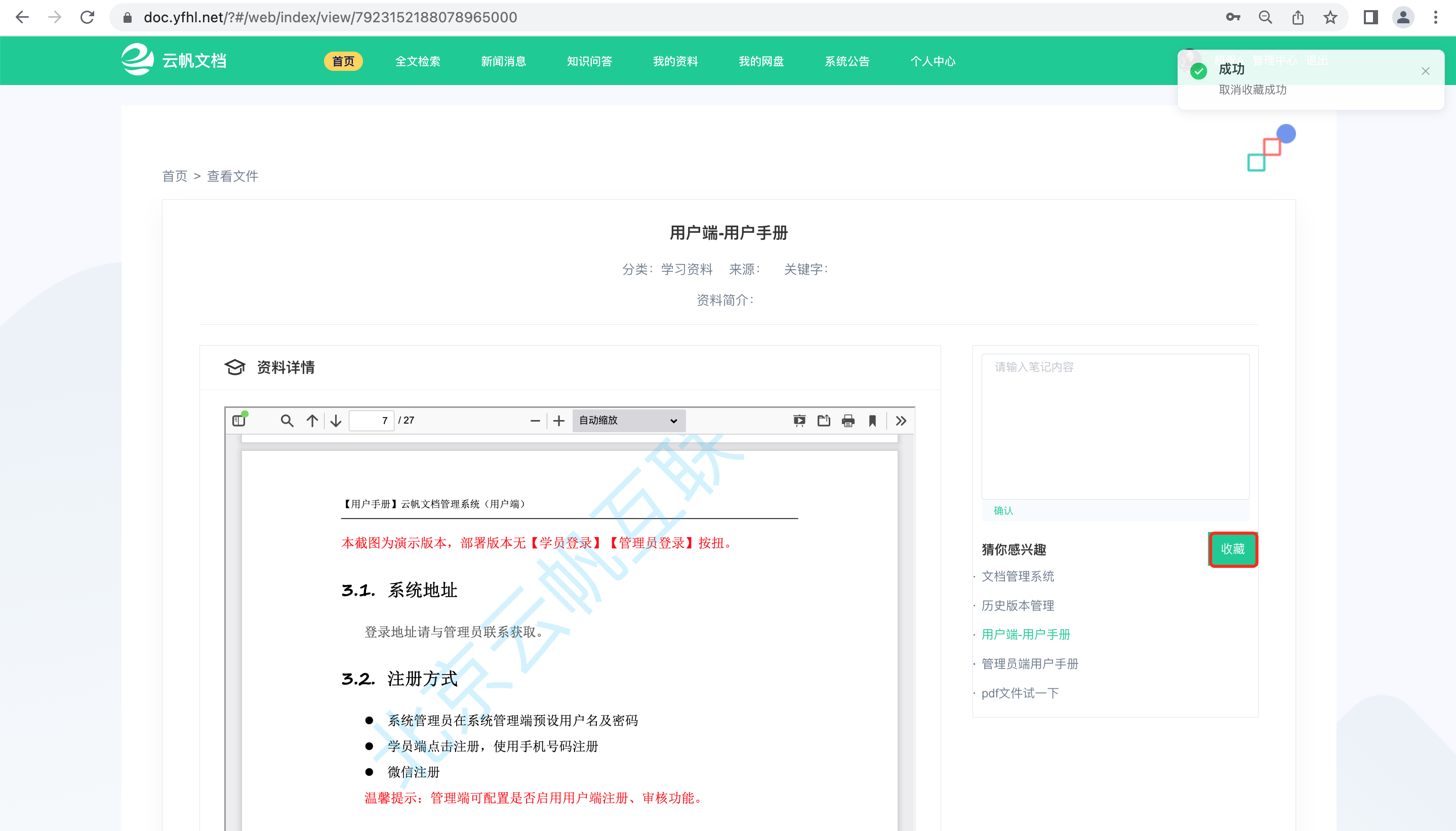Screen dimensions: 1456x831
Task: Switch PDF to presentation mode
Action: [799, 421]
